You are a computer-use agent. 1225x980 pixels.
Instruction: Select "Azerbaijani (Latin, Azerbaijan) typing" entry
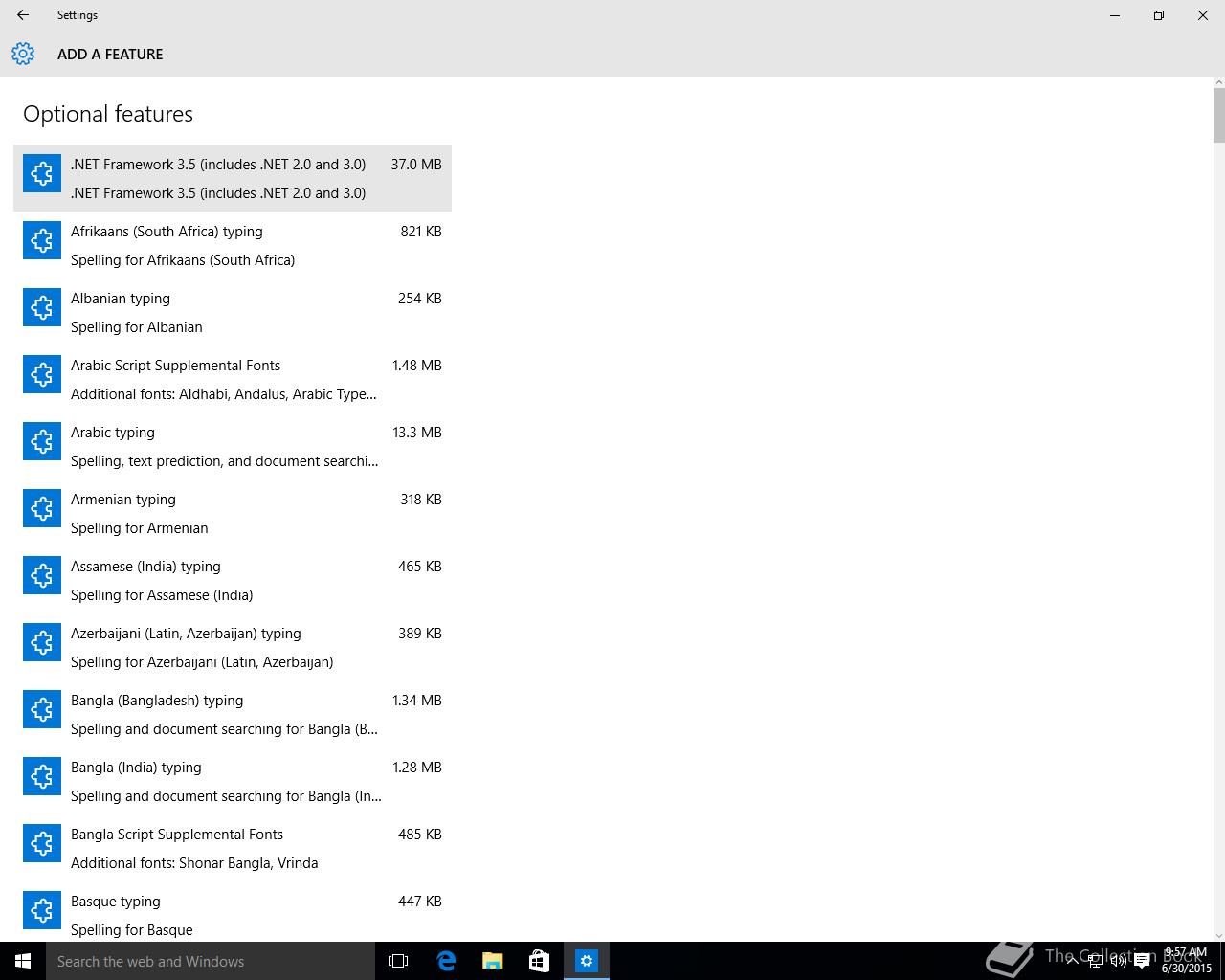pyautogui.click(x=233, y=647)
